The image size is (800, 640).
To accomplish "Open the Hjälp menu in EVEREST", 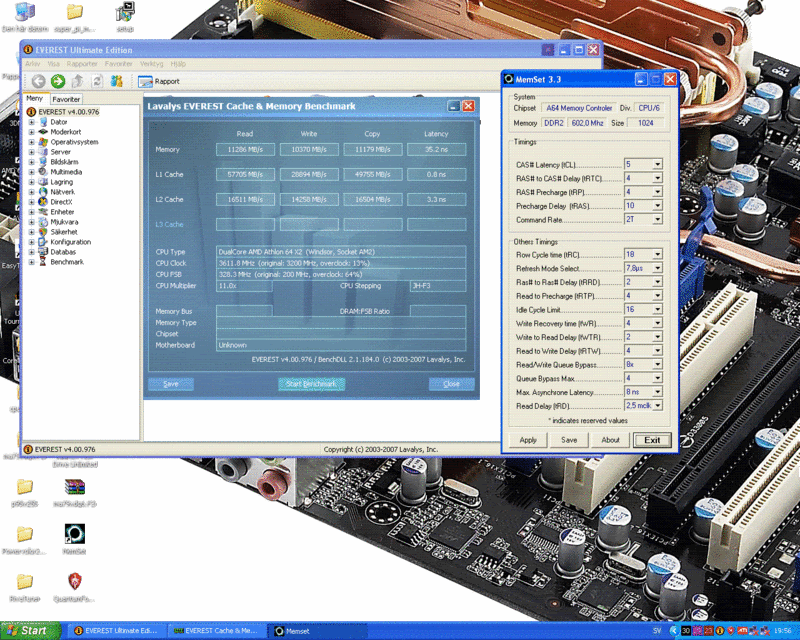I will point(178,64).
